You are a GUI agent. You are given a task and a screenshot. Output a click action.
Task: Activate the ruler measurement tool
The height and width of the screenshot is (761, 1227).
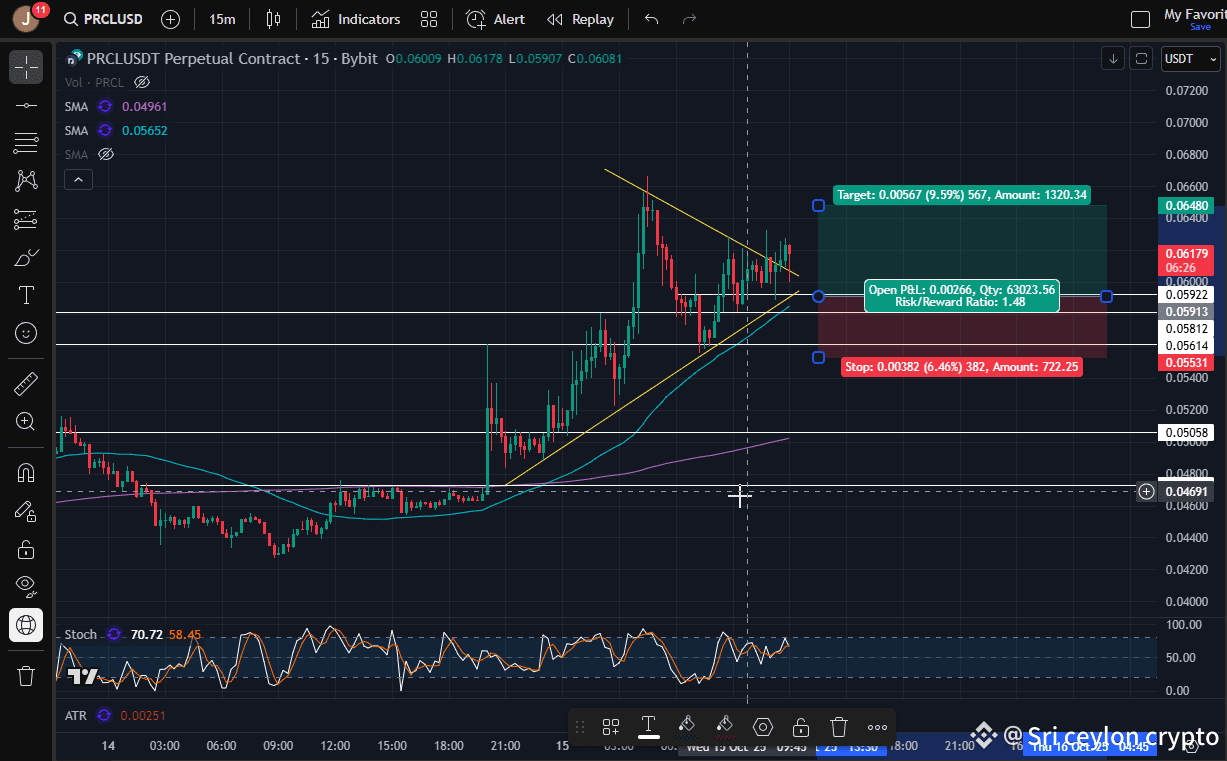[25, 381]
